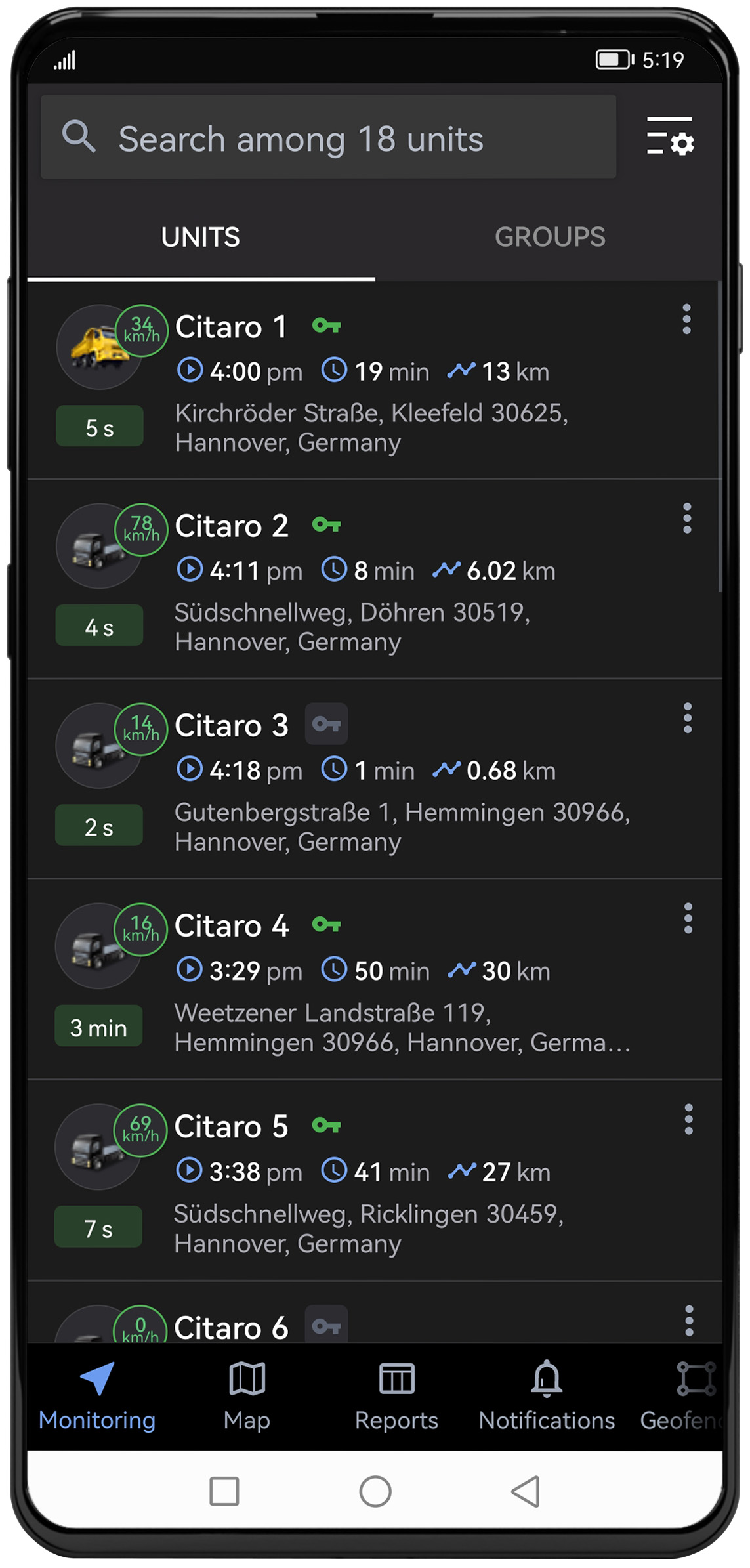Click the yellow truck icon for Citaro 1
750x1568 pixels.
[98, 347]
